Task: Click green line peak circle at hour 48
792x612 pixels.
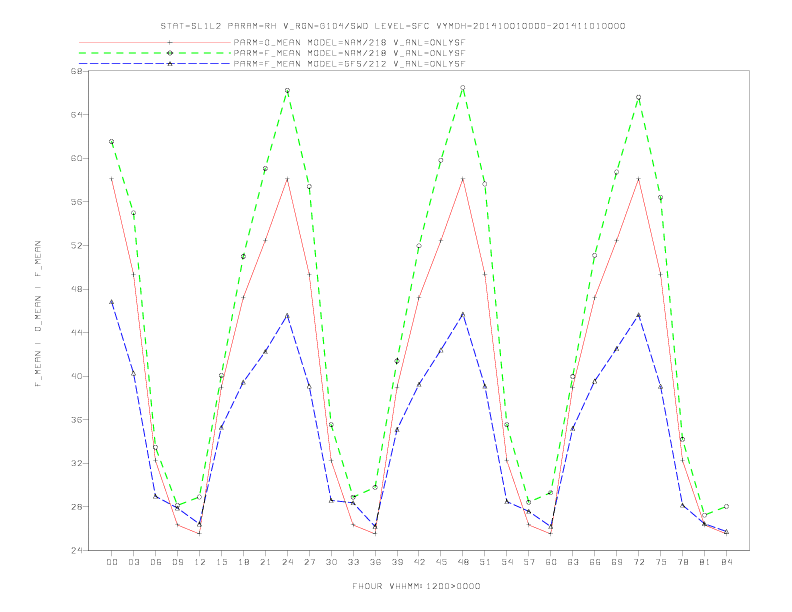Action: pyautogui.click(x=463, y=88)
